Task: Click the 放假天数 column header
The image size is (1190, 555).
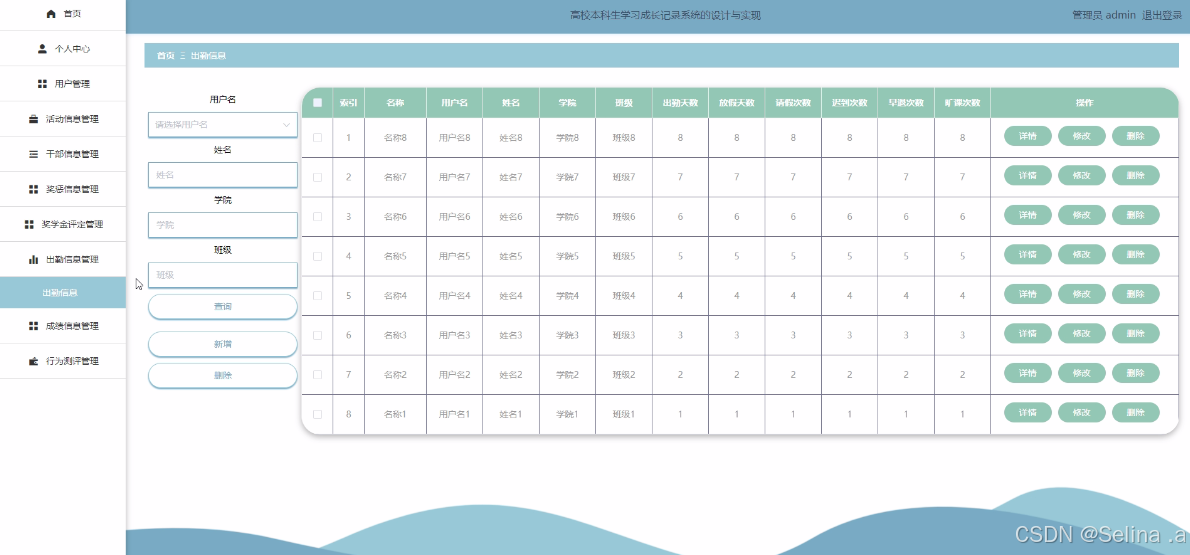Action: (737, 102)
